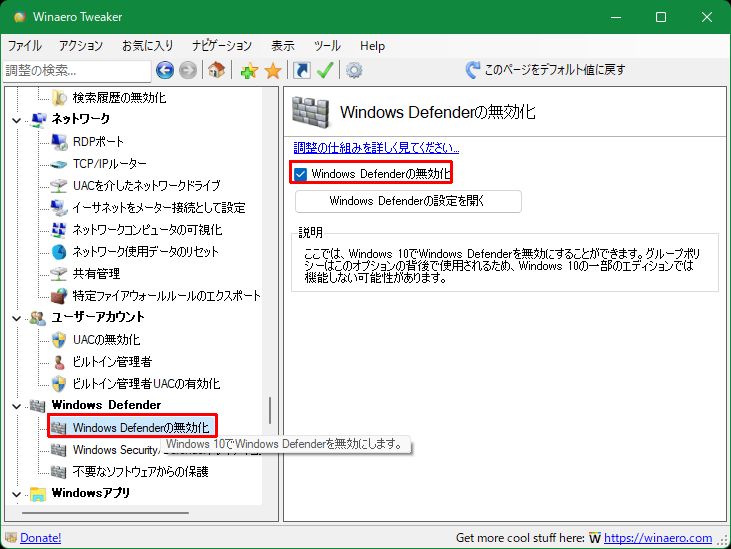Click the tree horizontal scrollbar thumb

pyautogui.click(x=105, y=513)
